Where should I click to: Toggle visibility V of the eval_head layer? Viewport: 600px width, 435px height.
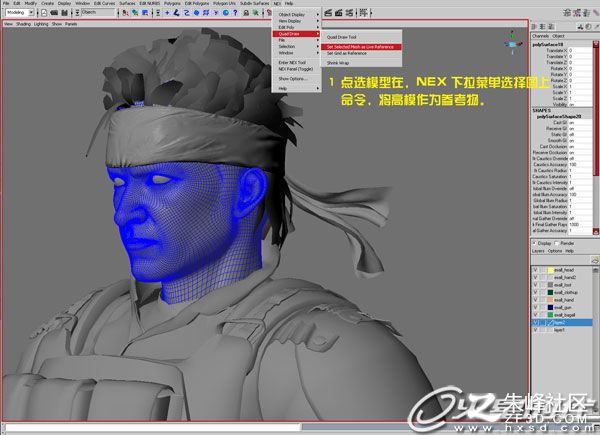[535, 270]
